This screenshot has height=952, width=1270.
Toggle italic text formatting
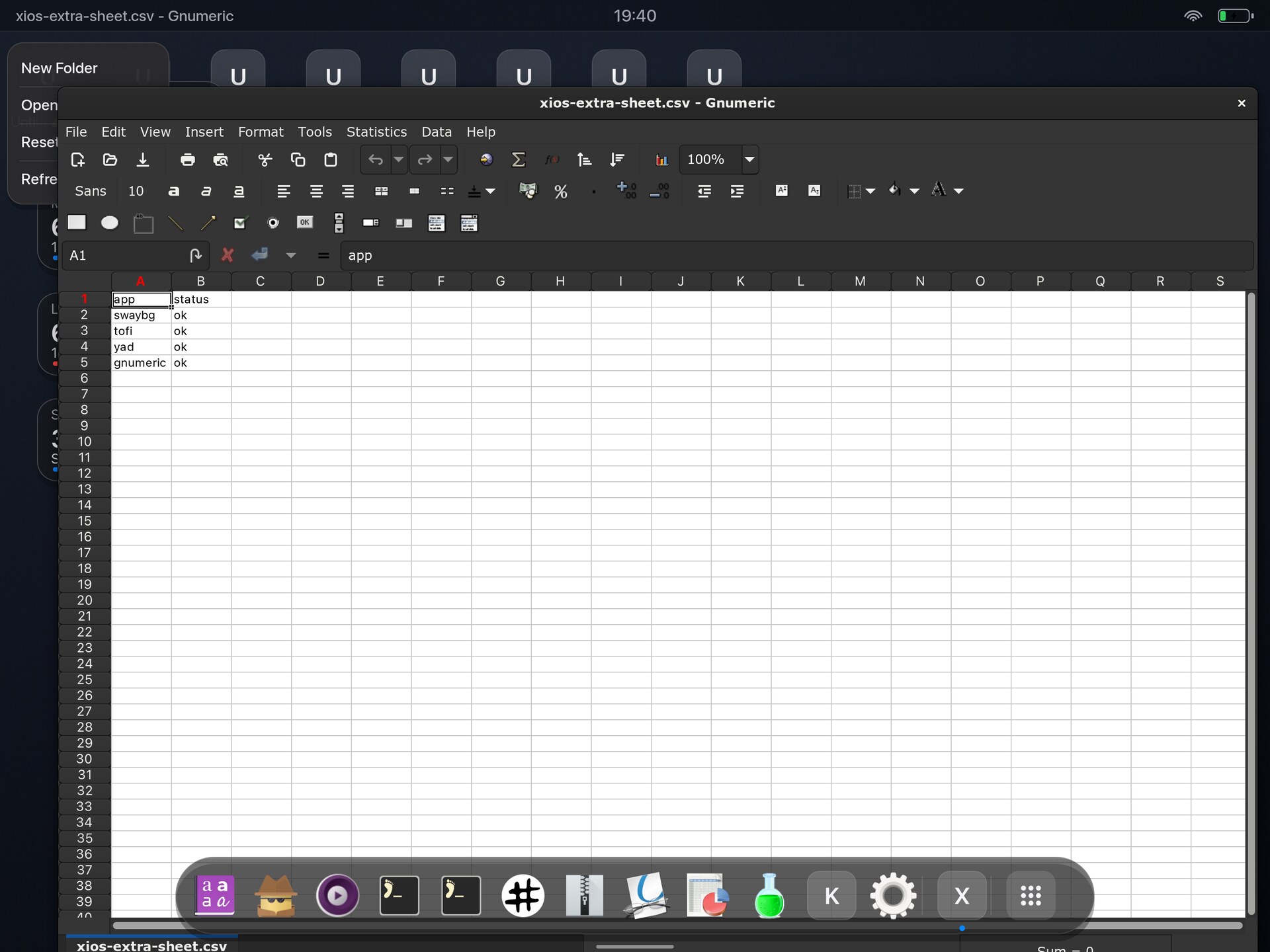point(206,191)
